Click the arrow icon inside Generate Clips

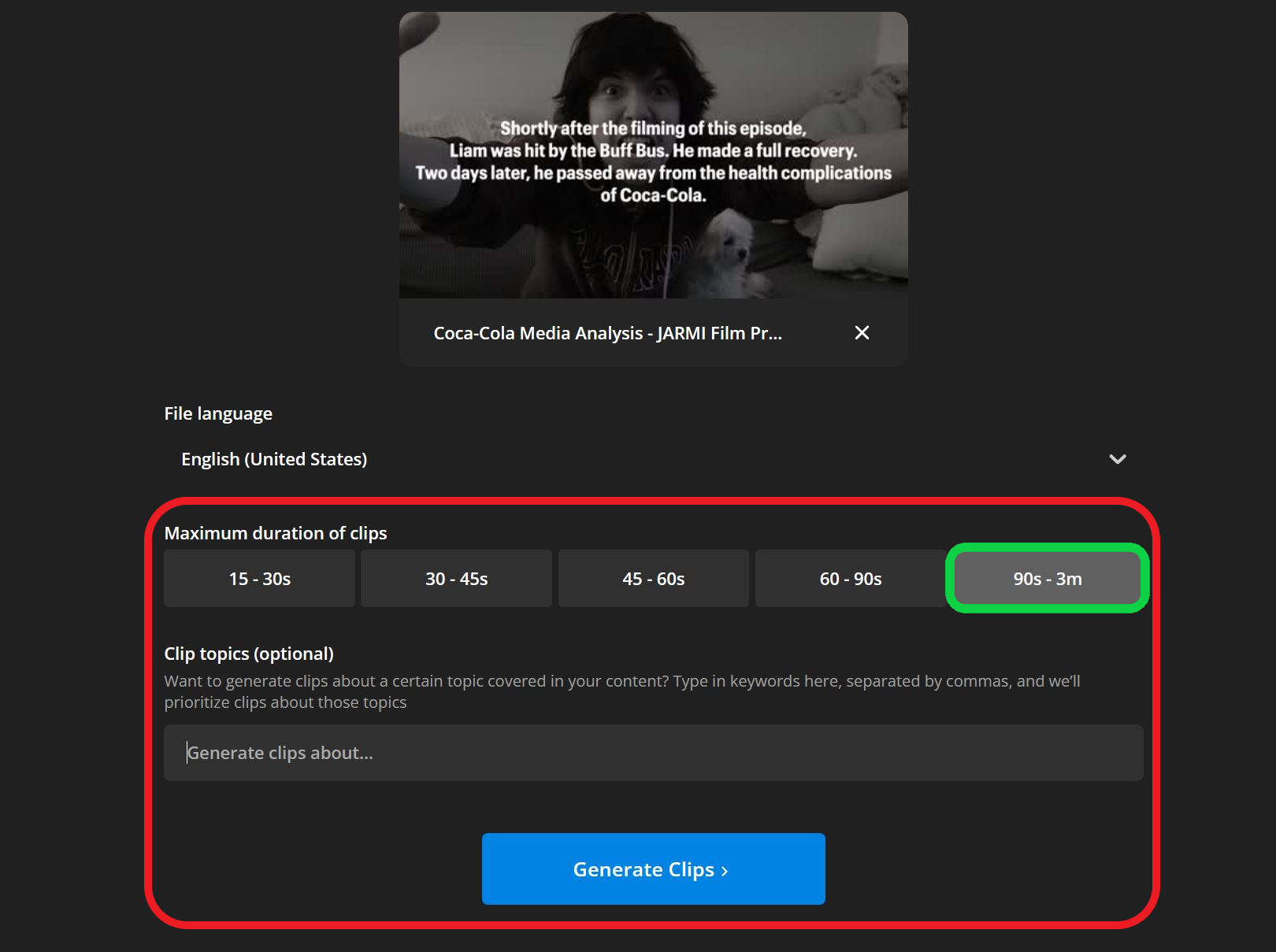725,869
